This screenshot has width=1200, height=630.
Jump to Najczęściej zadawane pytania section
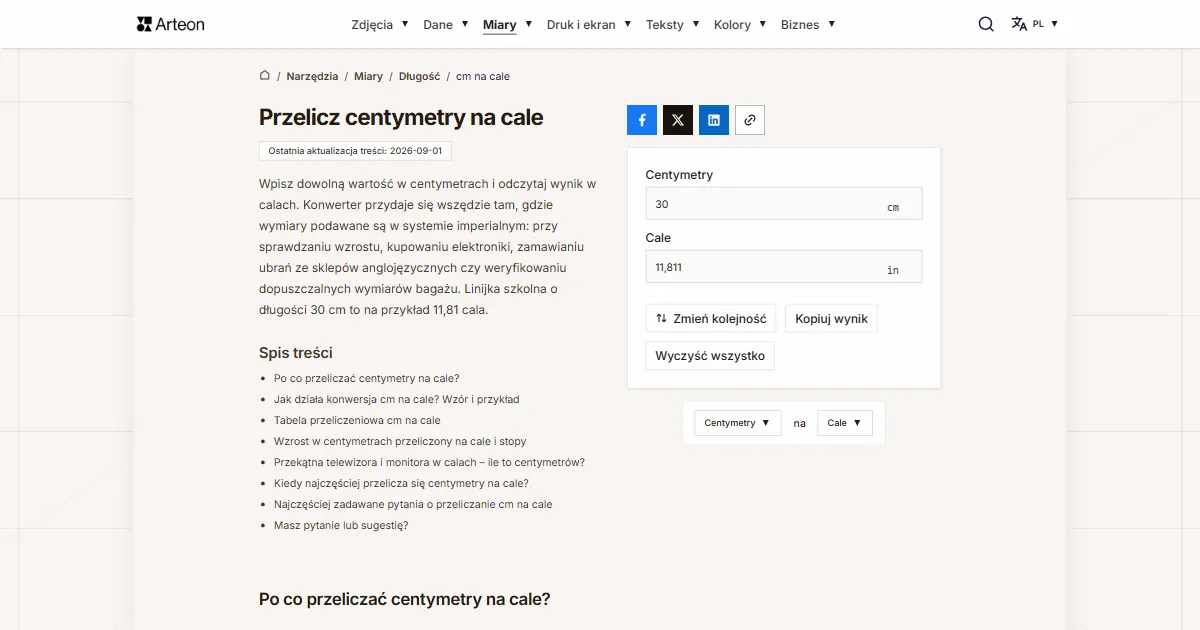coord(413,504)
